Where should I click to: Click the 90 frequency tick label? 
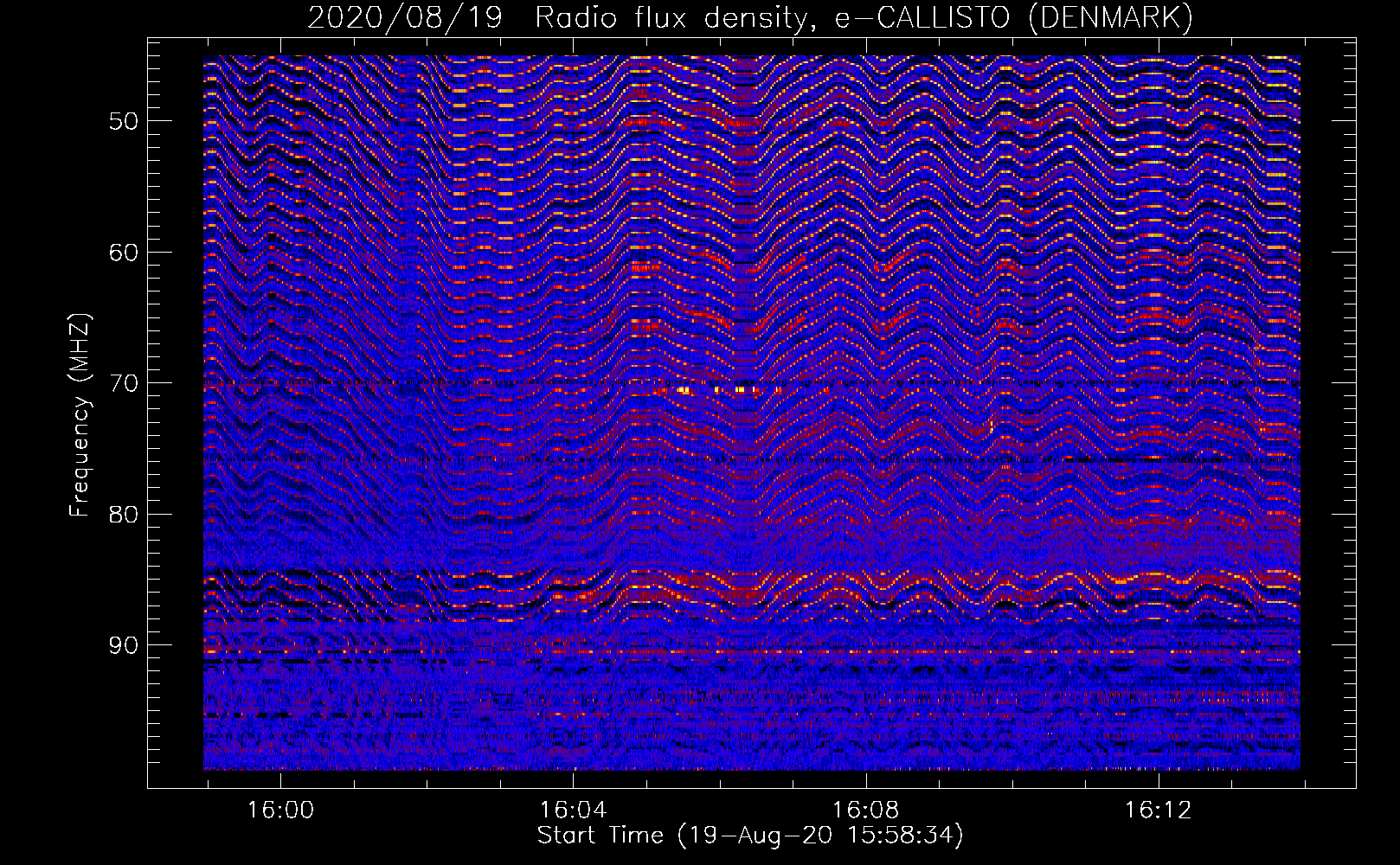point(123,645)
